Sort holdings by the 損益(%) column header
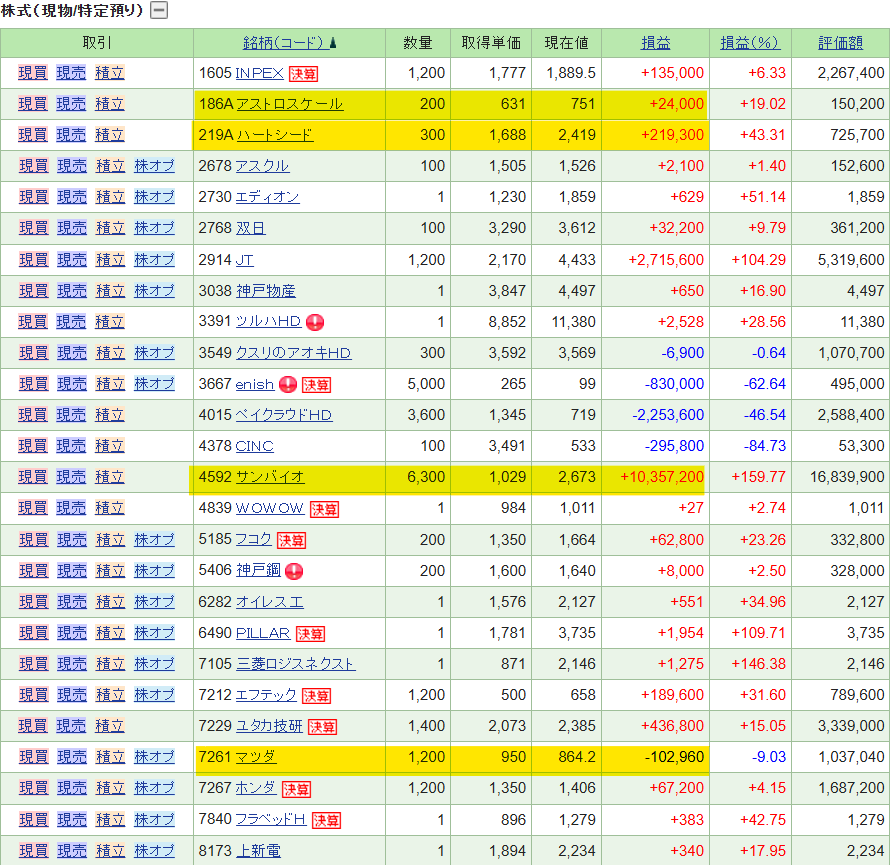The image size is (890, 865). (x=750, y=43)
